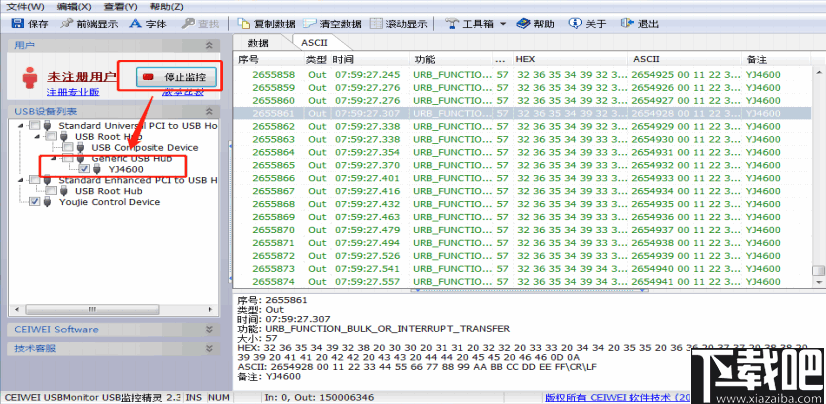Click the USB Composite Device plug icon
This screenshot has height=404, width=826.
point(81,147)
